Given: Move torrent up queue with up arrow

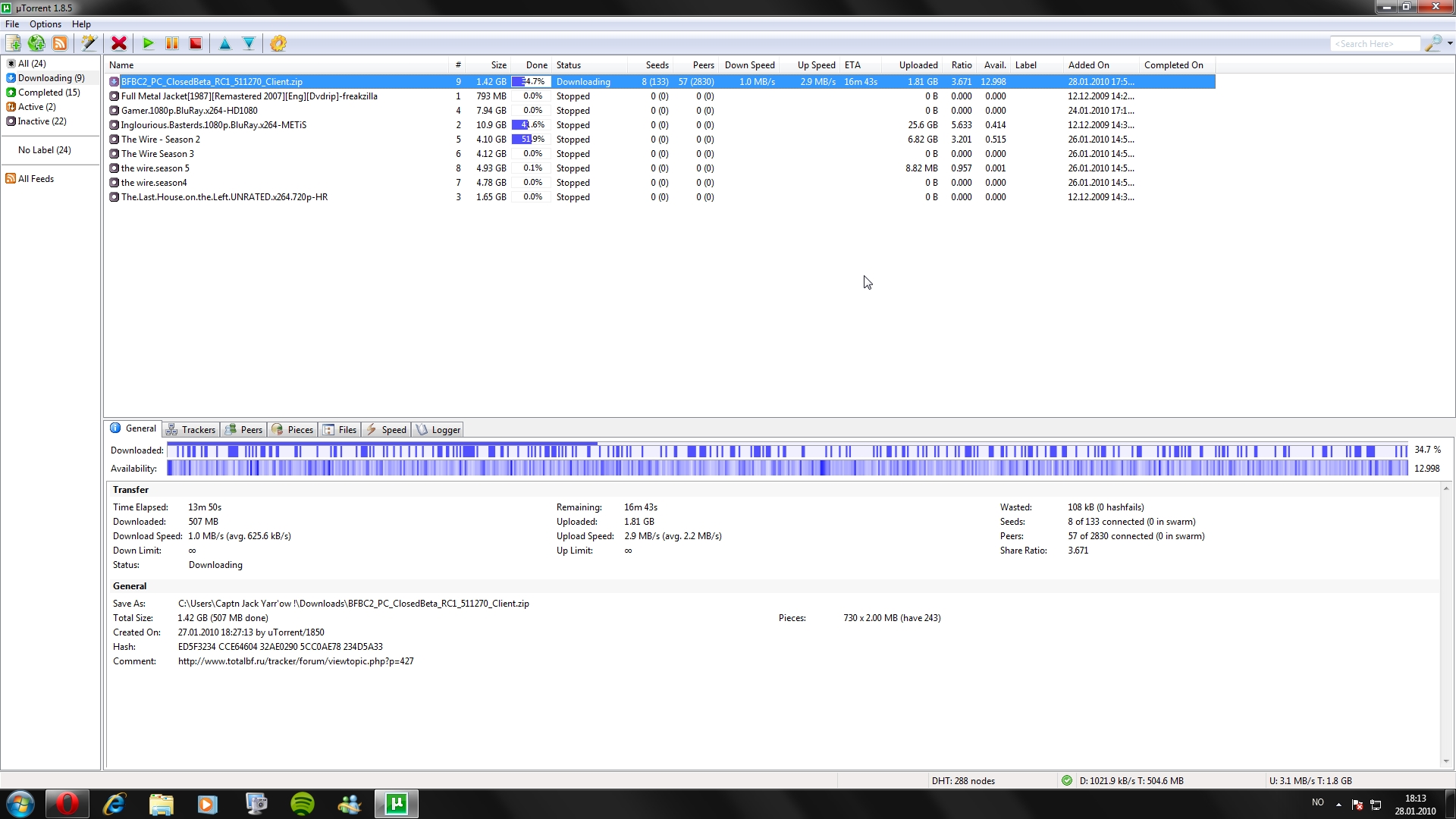Looking at the screenshot, I should point(225,43).
